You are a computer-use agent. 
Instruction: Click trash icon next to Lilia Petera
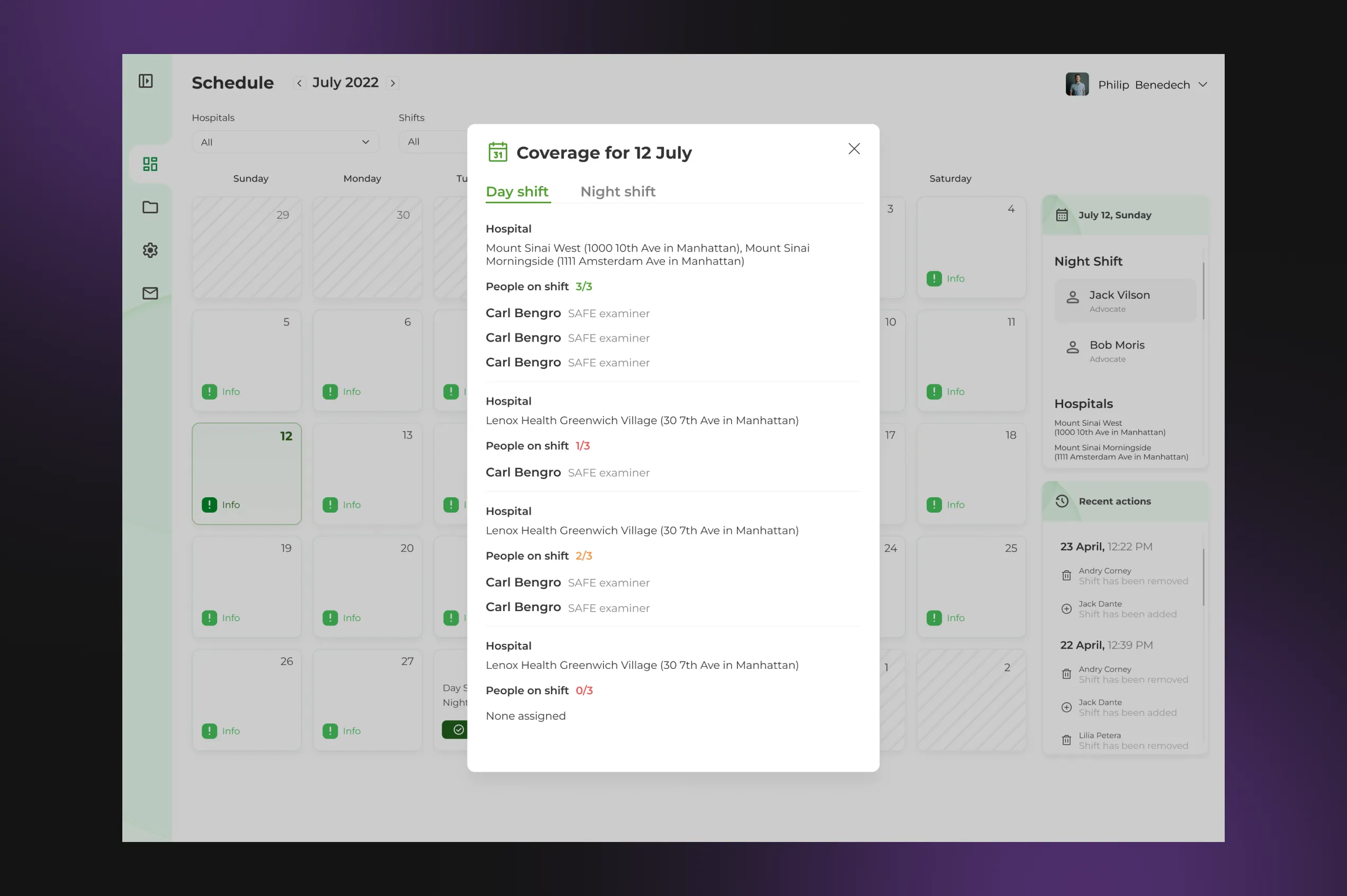click(1066, 740)
